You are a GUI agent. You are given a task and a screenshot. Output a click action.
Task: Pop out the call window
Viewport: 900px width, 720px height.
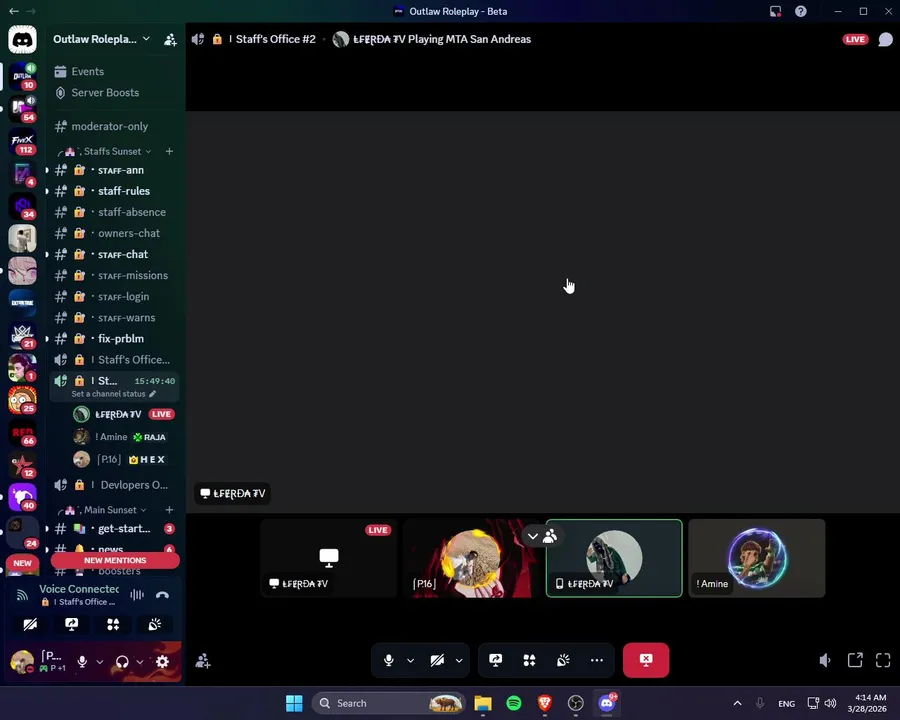pyautogui.click(x=855, y=660)
